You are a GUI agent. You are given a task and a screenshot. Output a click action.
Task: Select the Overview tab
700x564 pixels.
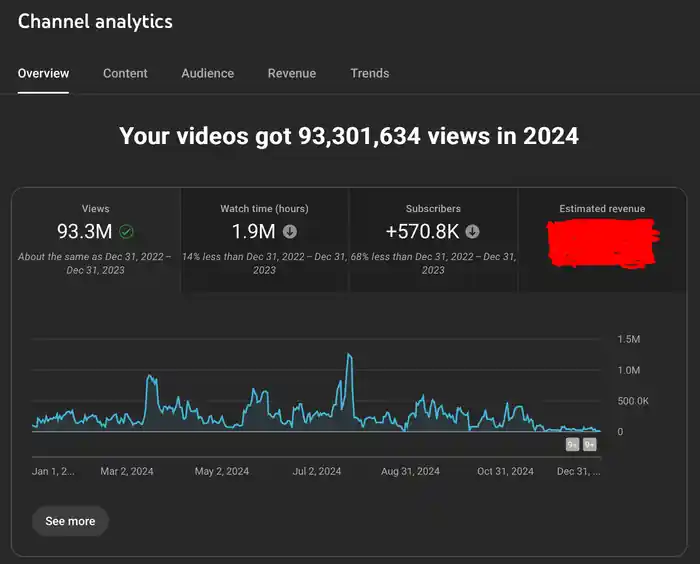[43, 73]
